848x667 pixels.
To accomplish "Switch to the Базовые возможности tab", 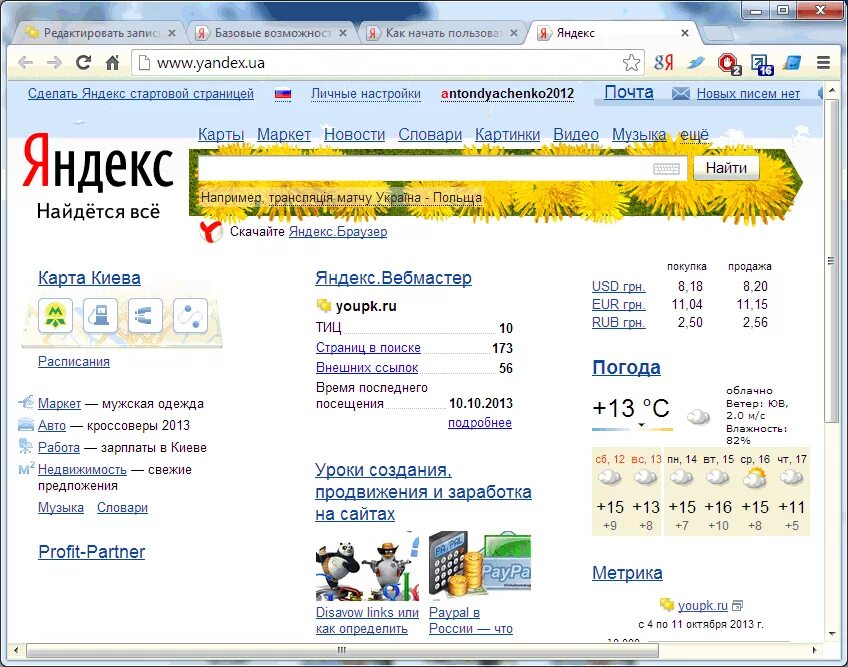I will 268,33.
